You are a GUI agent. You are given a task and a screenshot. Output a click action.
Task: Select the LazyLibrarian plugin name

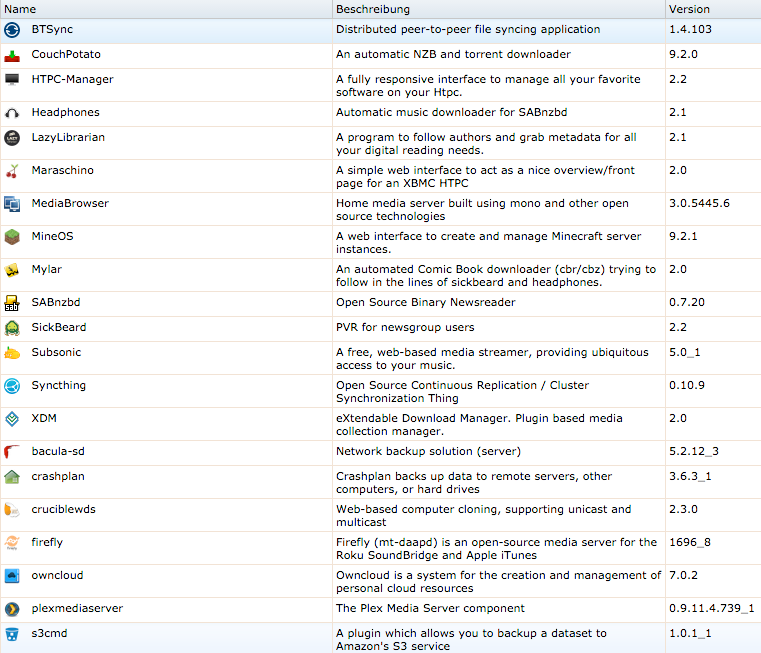68,137
